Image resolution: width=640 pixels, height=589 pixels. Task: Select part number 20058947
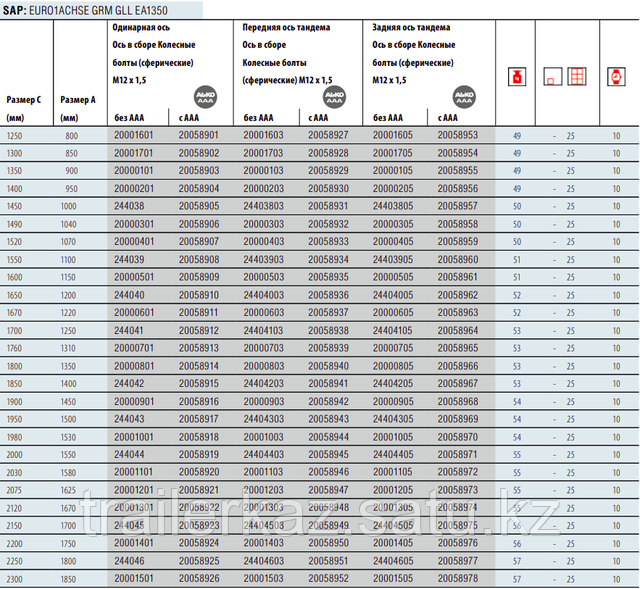pos(328,490)
